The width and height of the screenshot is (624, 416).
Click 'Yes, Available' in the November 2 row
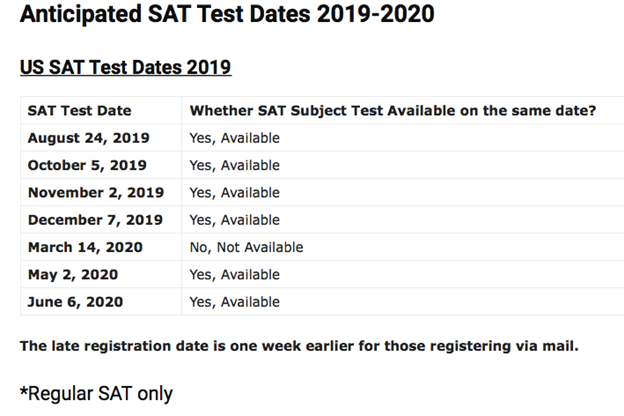pyautogui.click(x=234, y=193)
